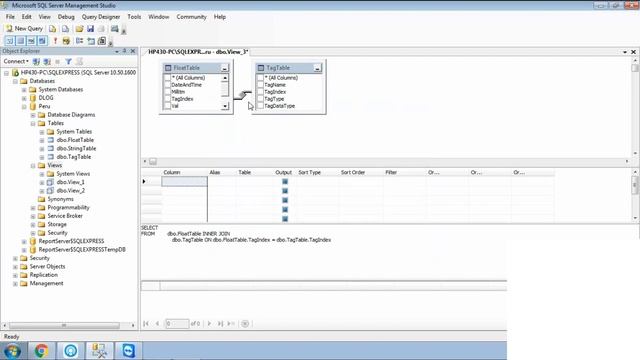640x360 pixels.
Task: Check DateAndTime column in FloatTable
Action: coord(167,84)
